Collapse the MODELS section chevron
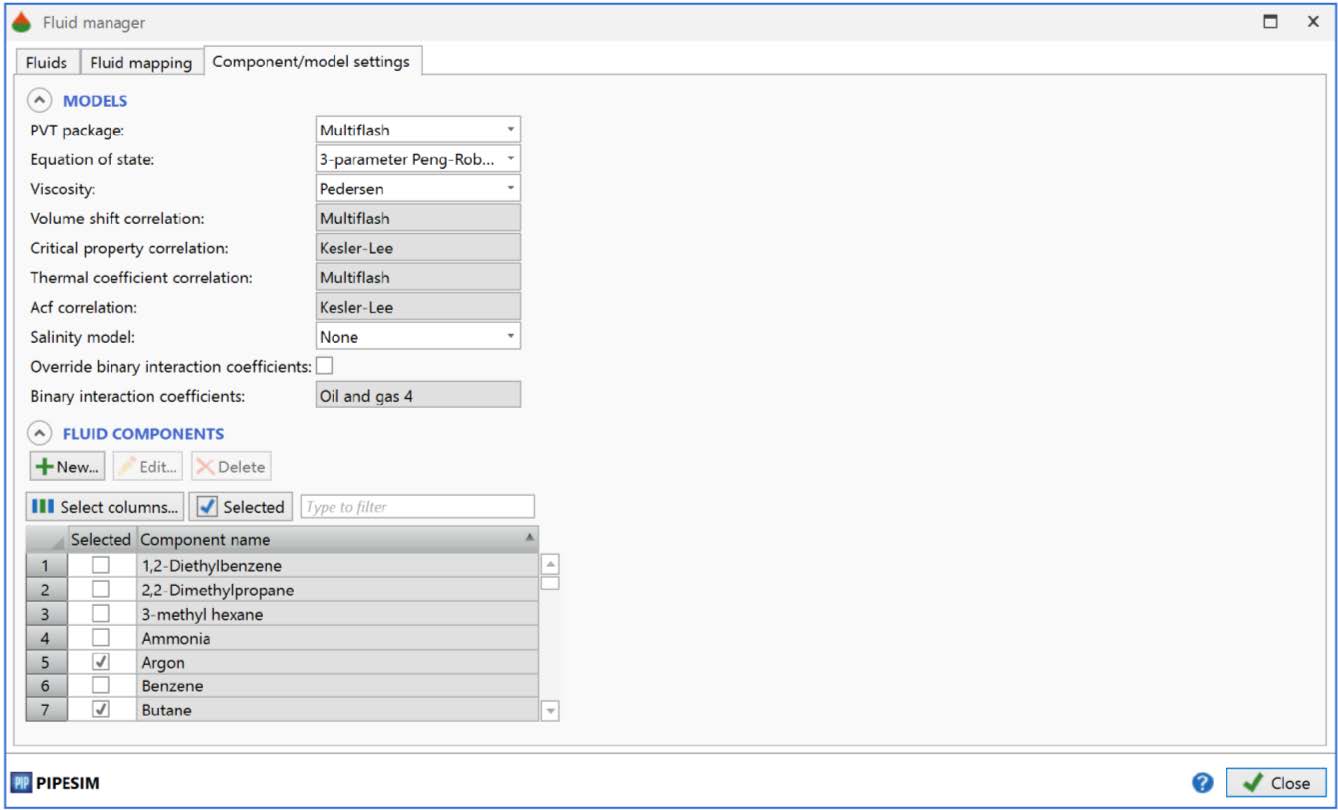The height and width of the screenshot is (810, 1338). pyautogui.click(x=39, y=101)
